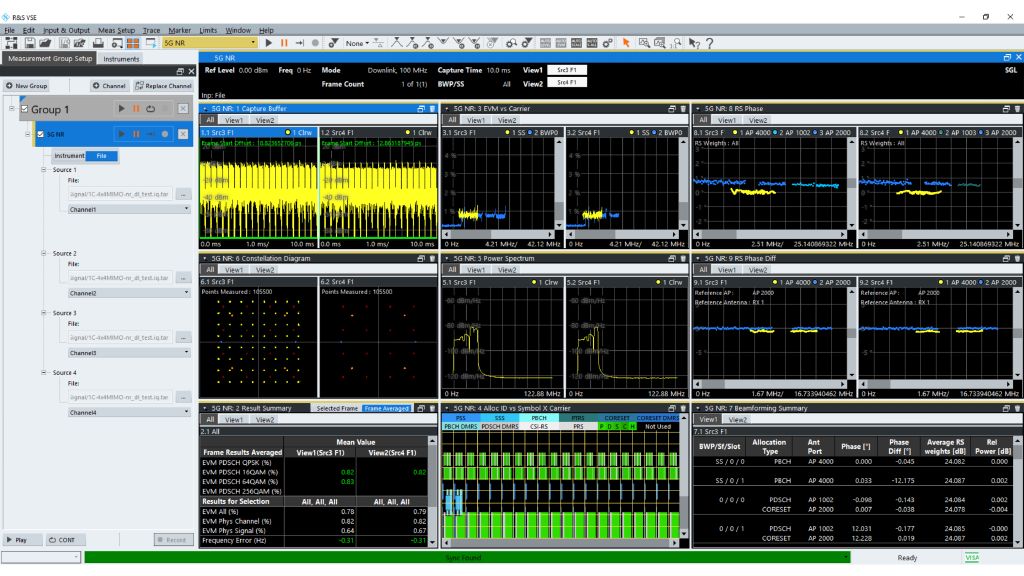
Task: Start capture with the toolbar Play icon
Action: click(x=268, y=43)
